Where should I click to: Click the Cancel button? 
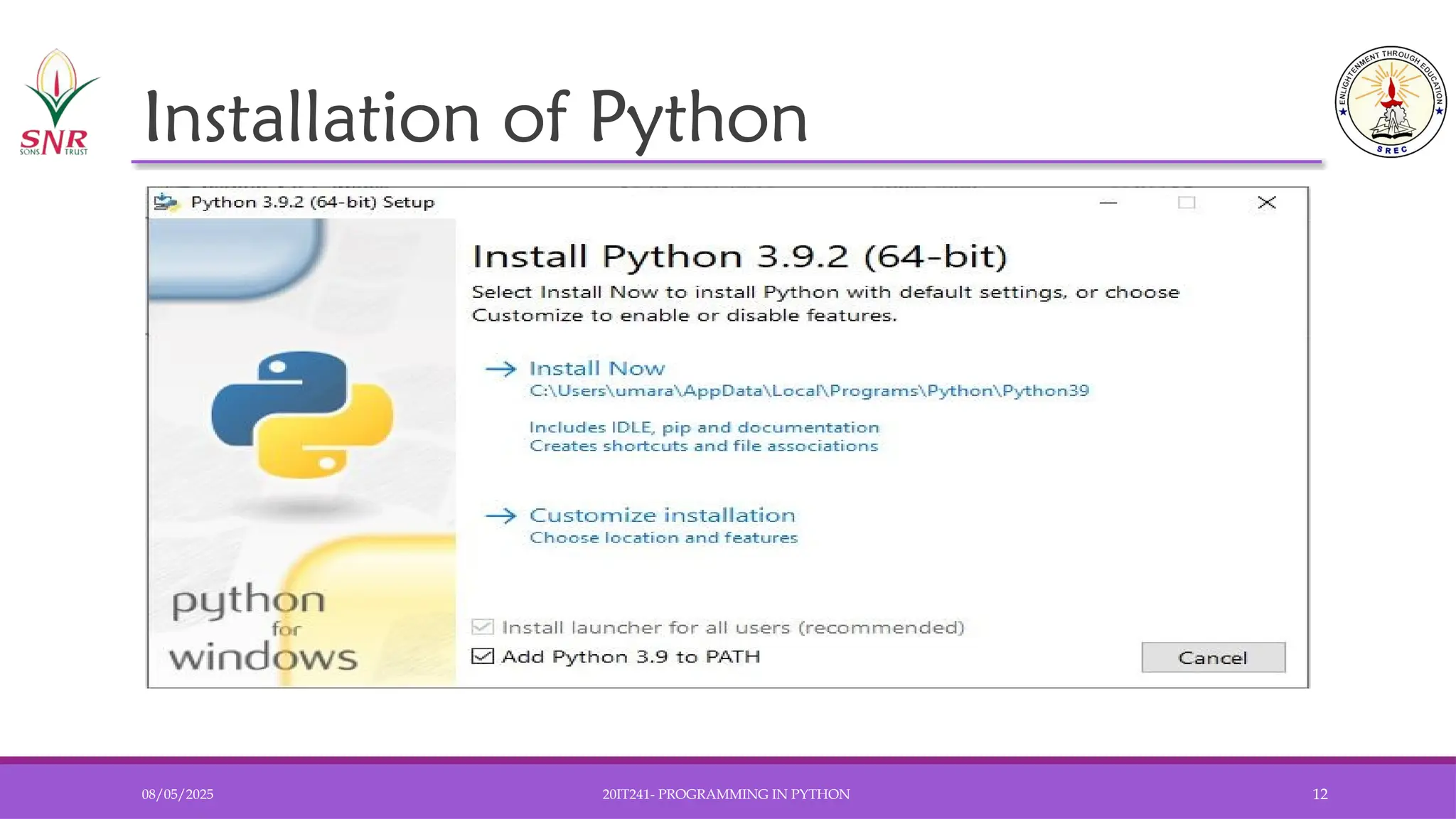[1214, 658]
